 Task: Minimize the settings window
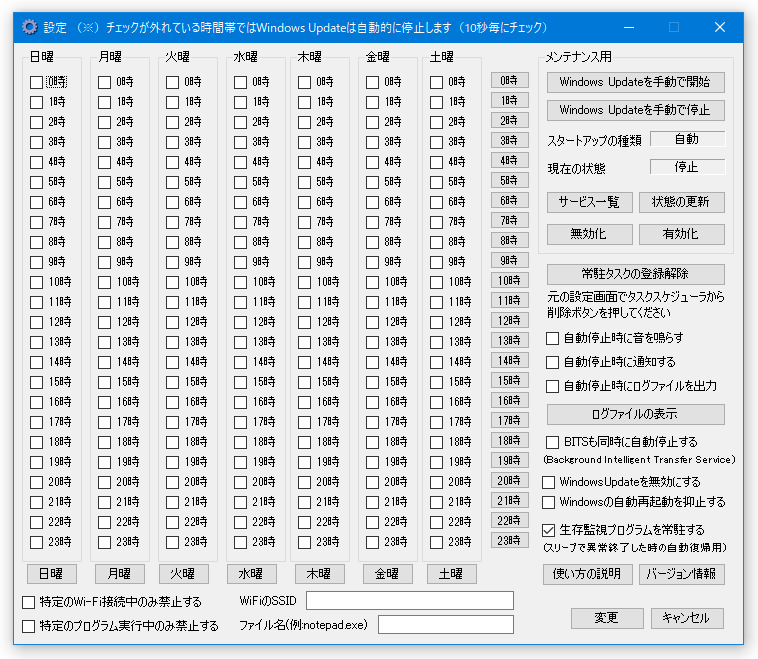(629, 28)
